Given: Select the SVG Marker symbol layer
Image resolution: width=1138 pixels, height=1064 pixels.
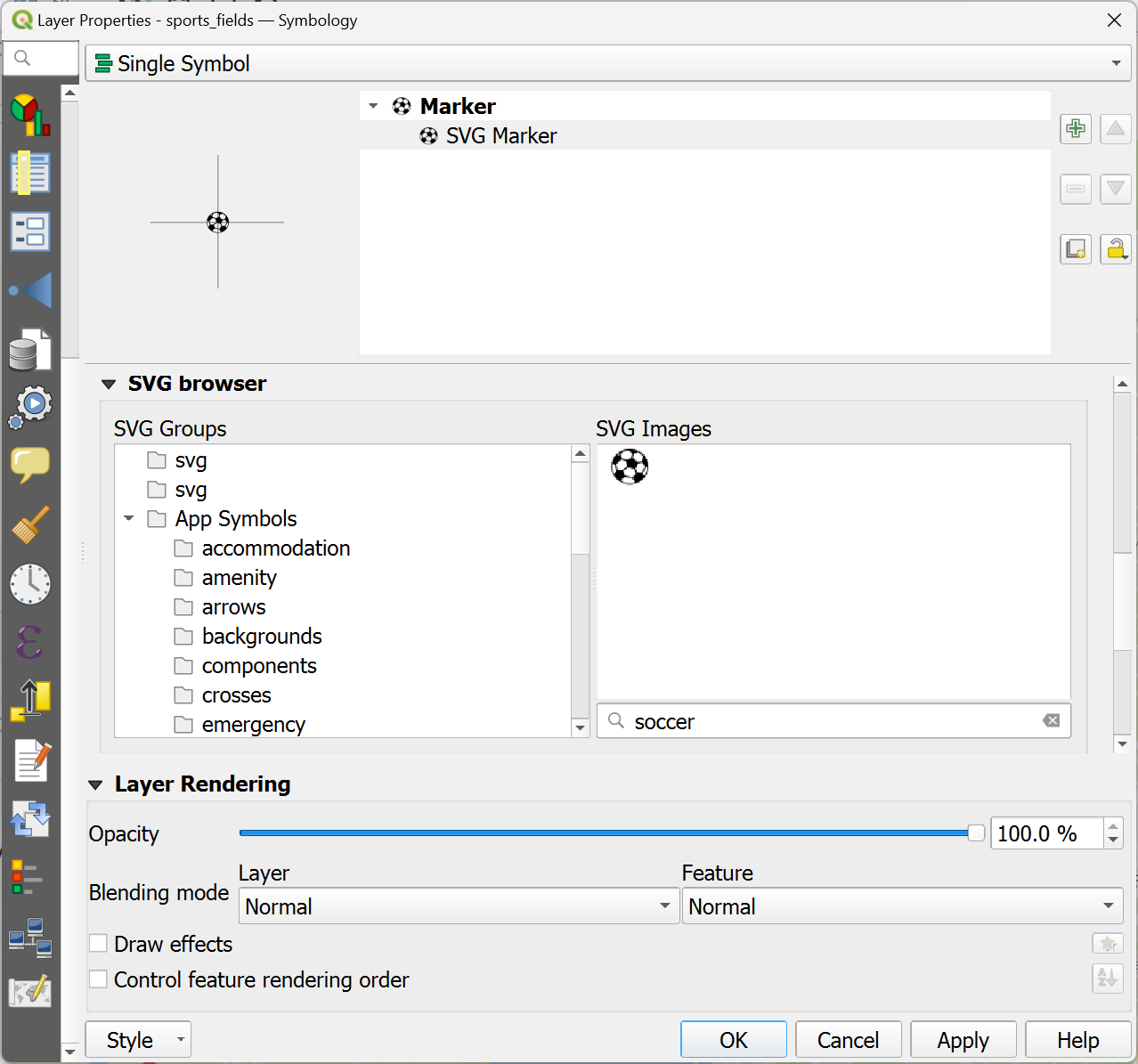Looking at the screenshot, I should [x=705, y=135].
